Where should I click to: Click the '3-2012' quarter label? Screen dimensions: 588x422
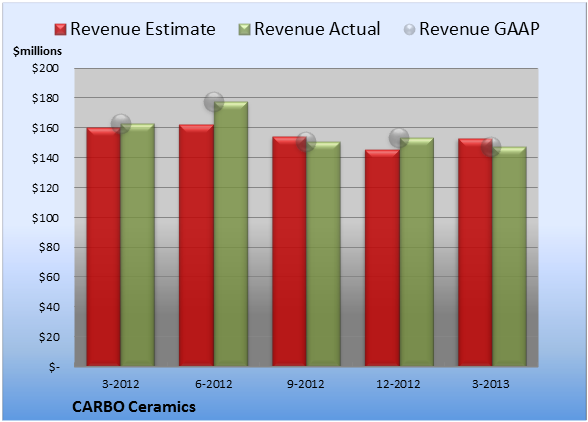121,384
